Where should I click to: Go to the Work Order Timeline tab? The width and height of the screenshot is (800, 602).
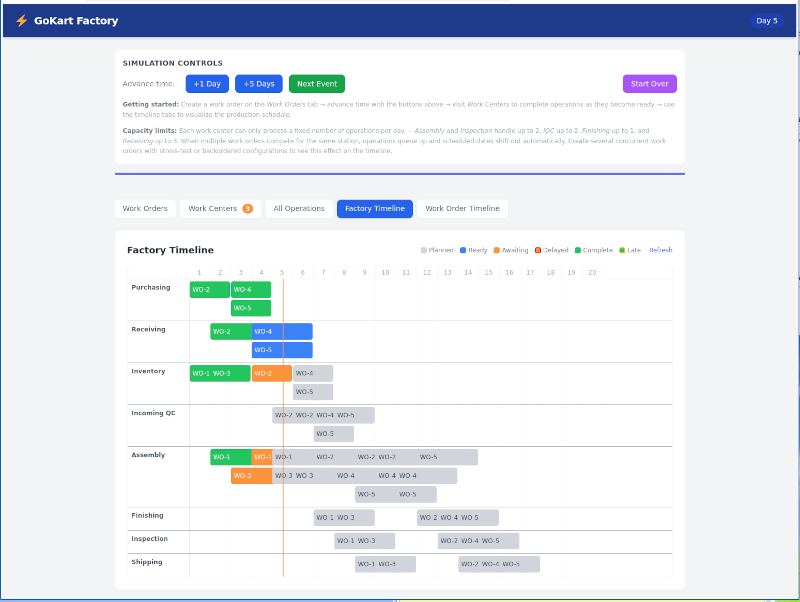[462, 209]
